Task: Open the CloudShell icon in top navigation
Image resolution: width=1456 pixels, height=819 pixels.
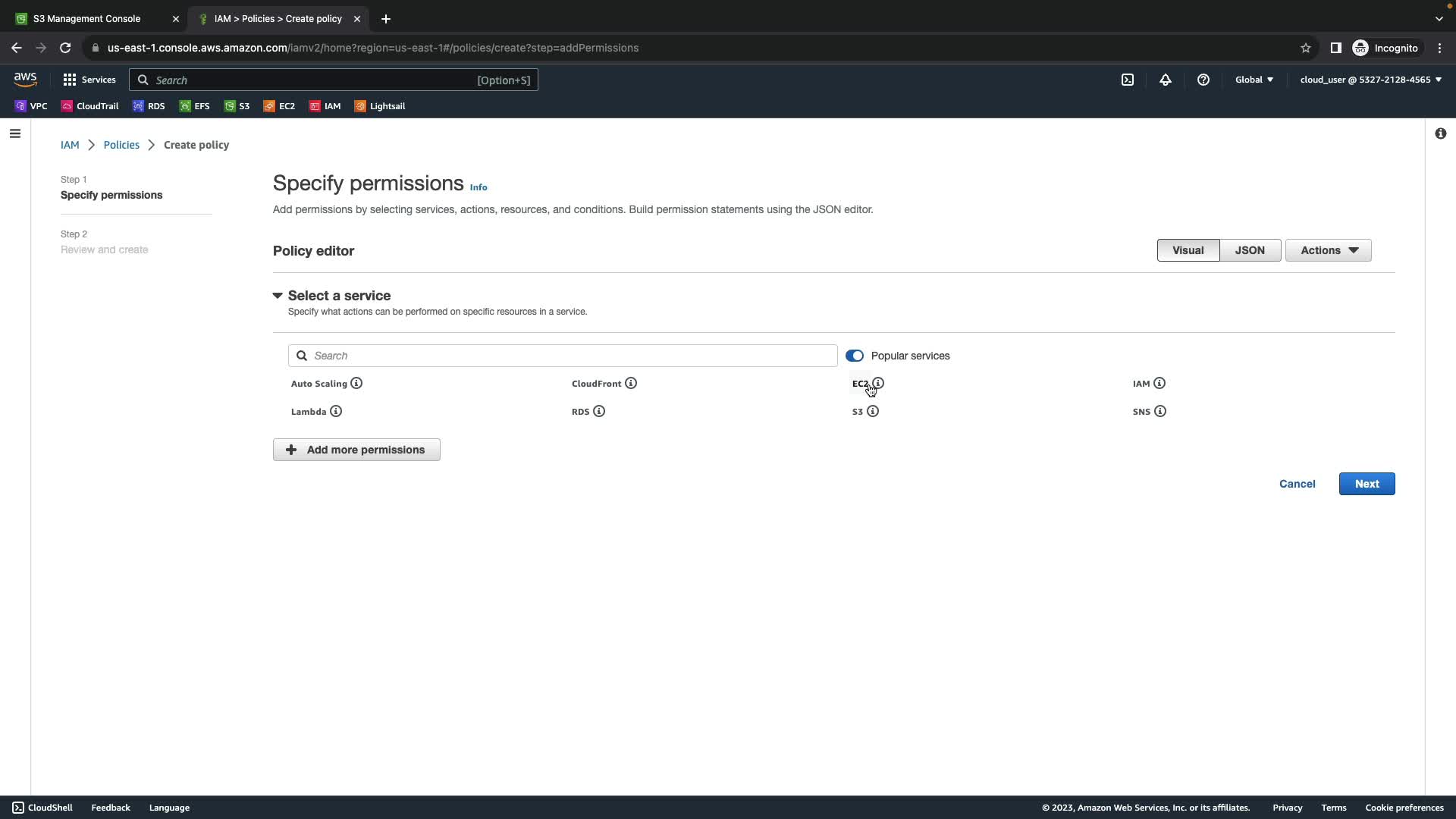Action: point(1128,80)
